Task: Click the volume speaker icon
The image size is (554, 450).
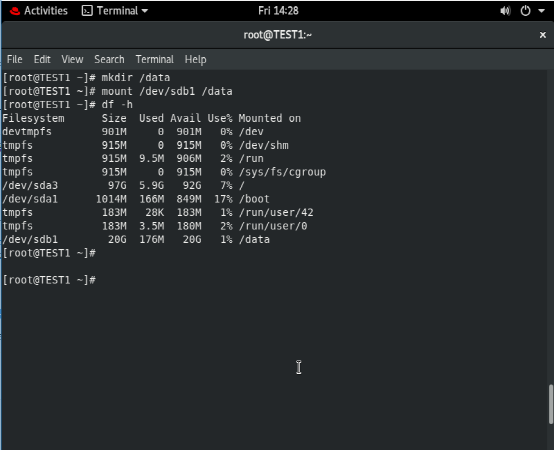Action: 505,11
